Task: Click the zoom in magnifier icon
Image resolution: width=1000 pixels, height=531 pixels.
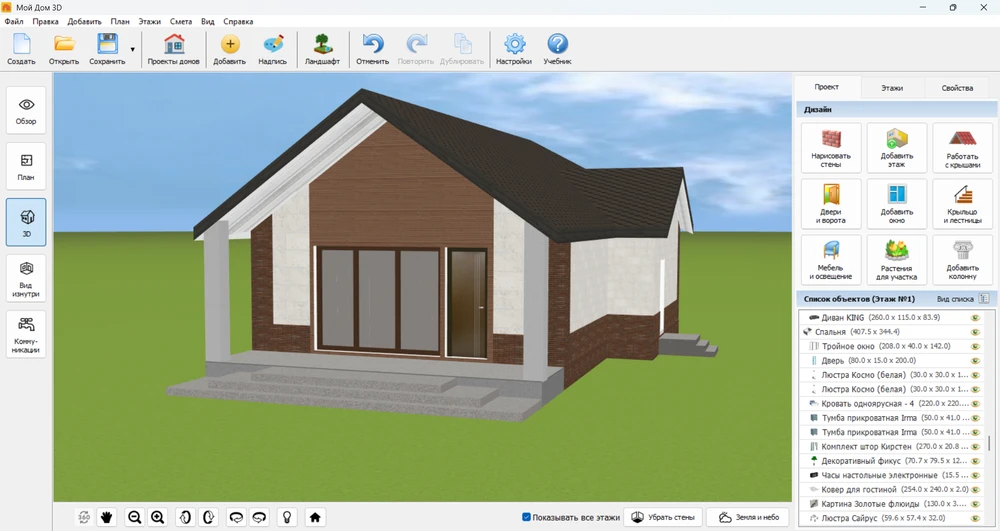Action: (157, 517)
